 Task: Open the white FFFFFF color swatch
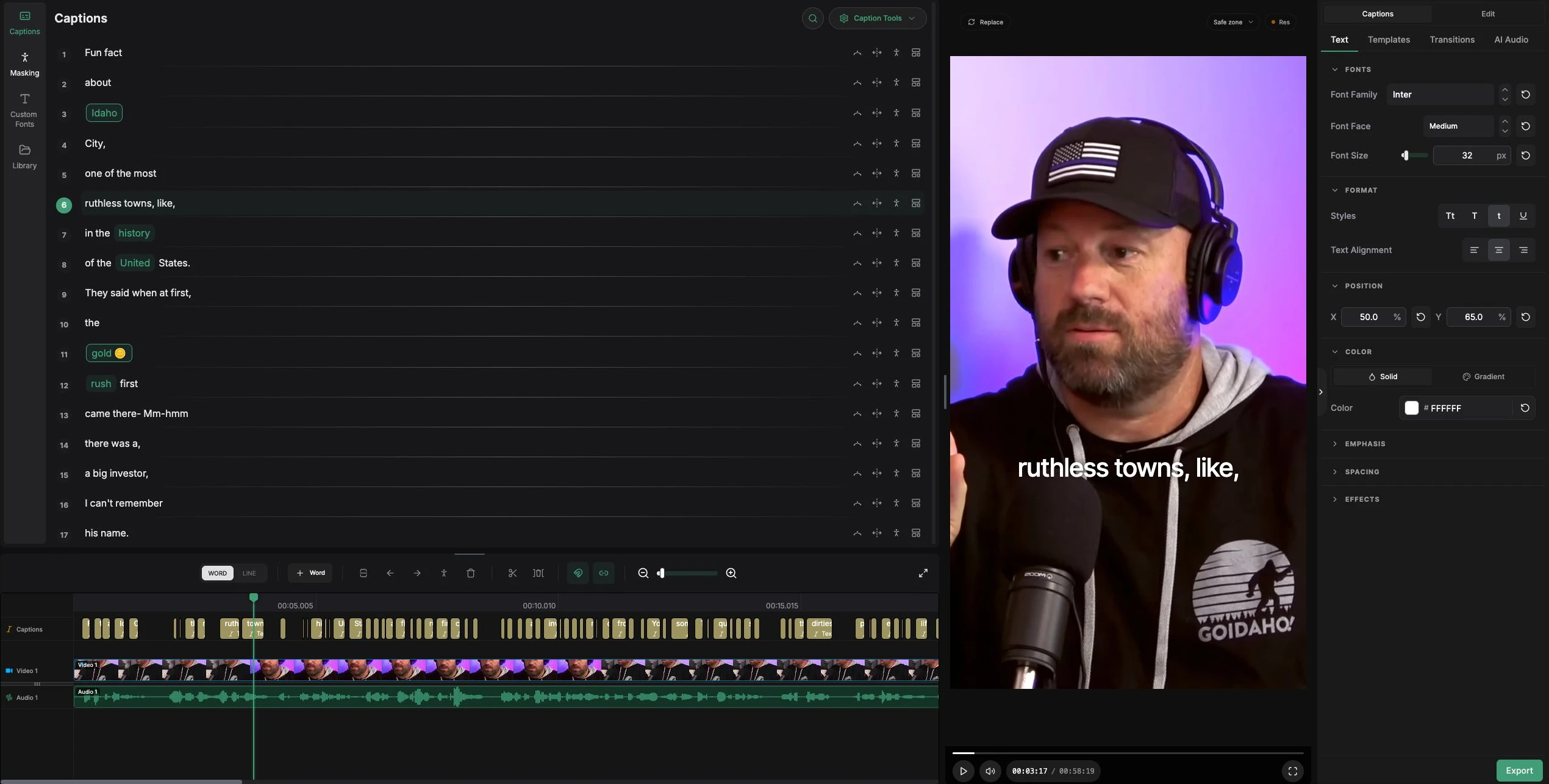coord(1411,408)
